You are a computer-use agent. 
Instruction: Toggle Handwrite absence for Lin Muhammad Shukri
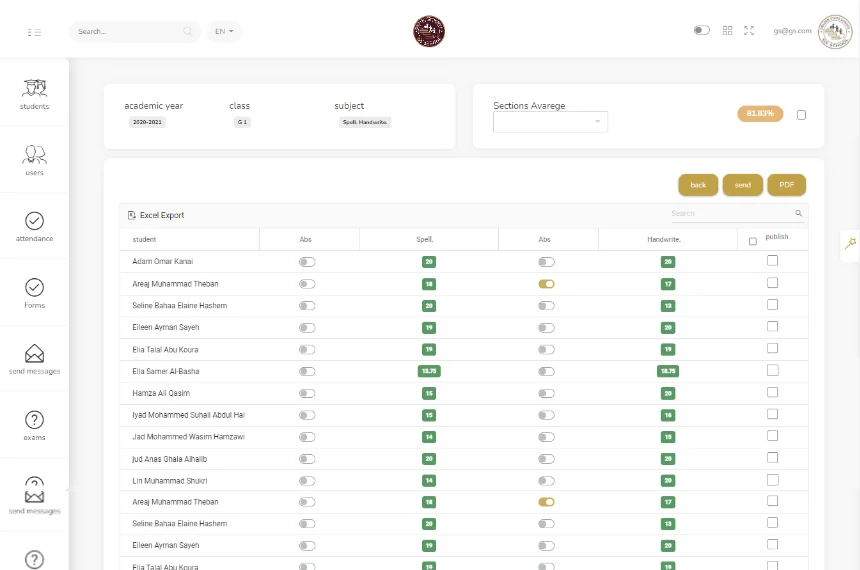tap(546, 481)
